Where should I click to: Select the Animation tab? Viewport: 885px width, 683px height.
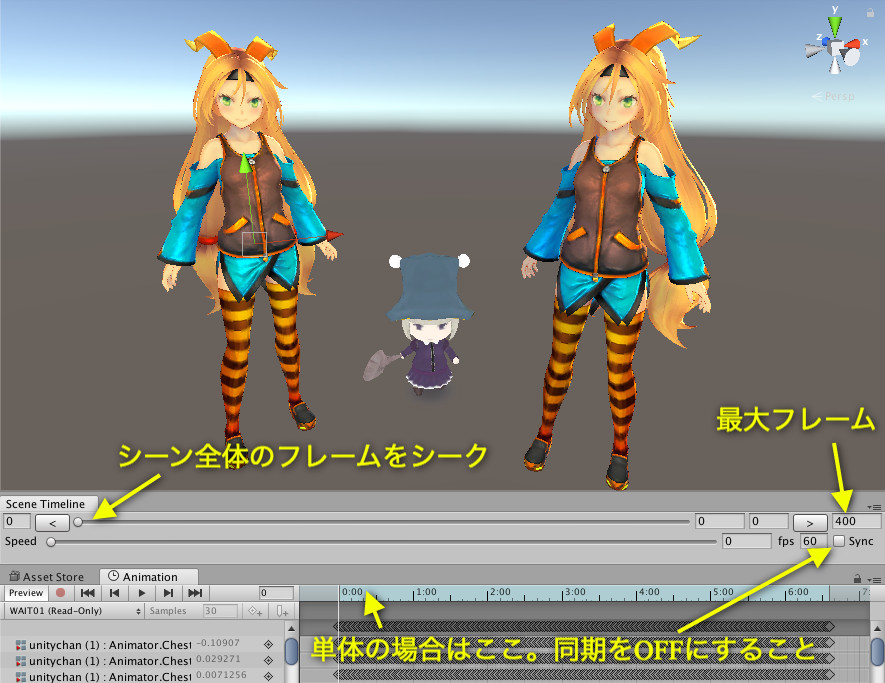(149, 576)
